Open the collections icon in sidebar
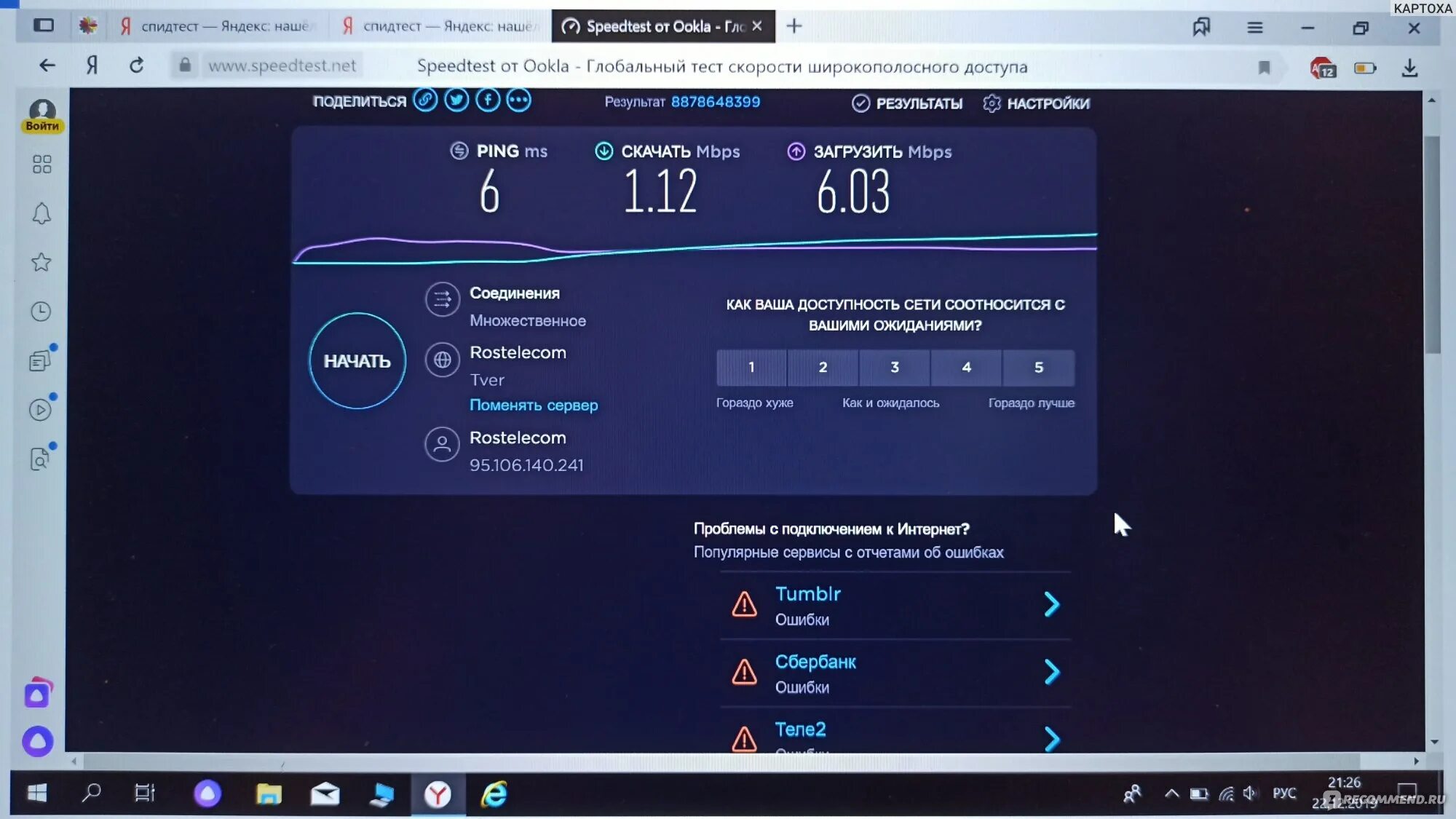This screenshot has width=1456, height=819. point(41,360)
